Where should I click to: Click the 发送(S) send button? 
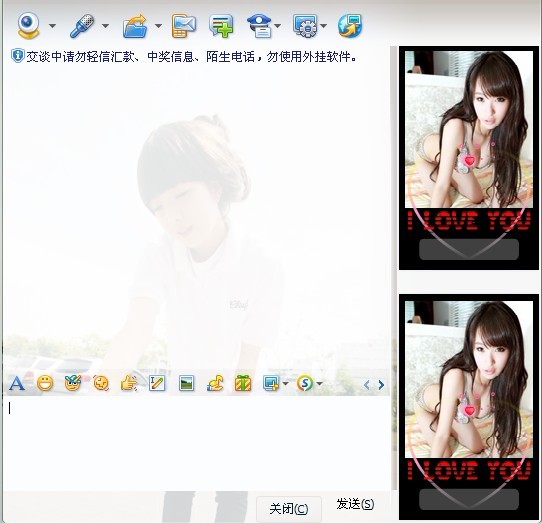pos(355,504)
